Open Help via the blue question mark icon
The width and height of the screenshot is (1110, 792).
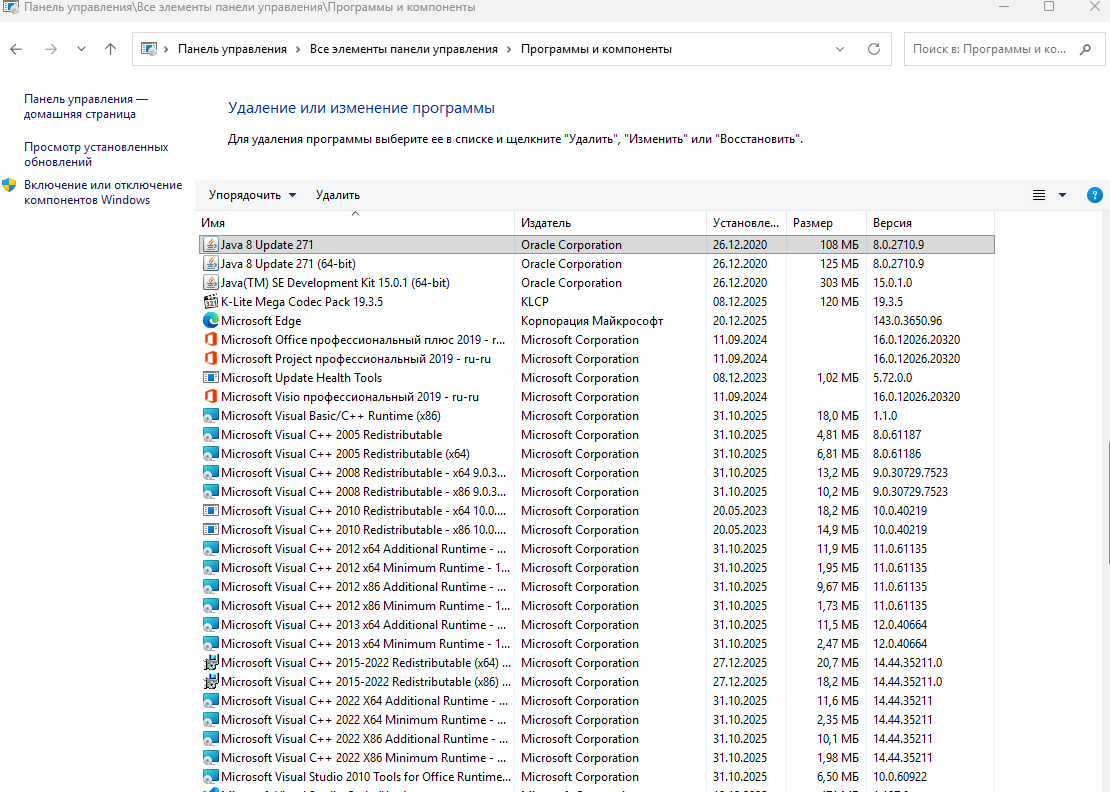(1094, 195)
